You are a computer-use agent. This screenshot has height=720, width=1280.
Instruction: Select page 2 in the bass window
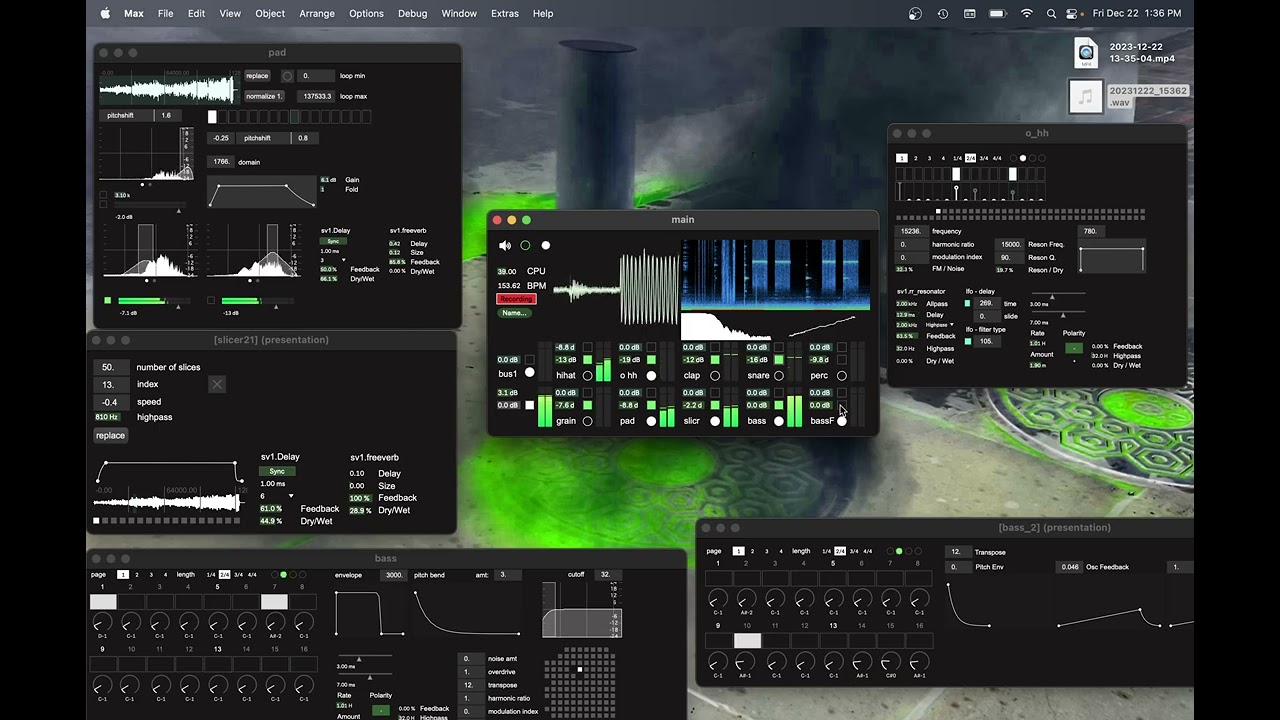coord(138,575)
